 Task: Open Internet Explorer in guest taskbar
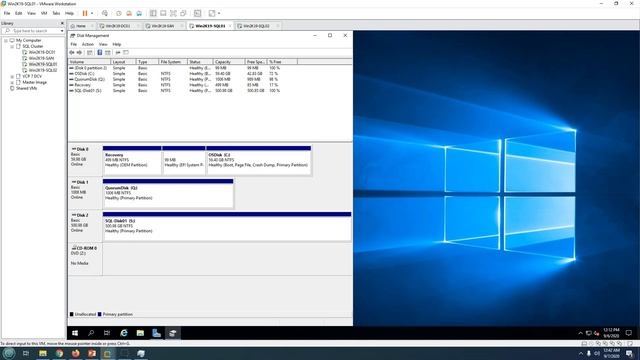(124, 333)
